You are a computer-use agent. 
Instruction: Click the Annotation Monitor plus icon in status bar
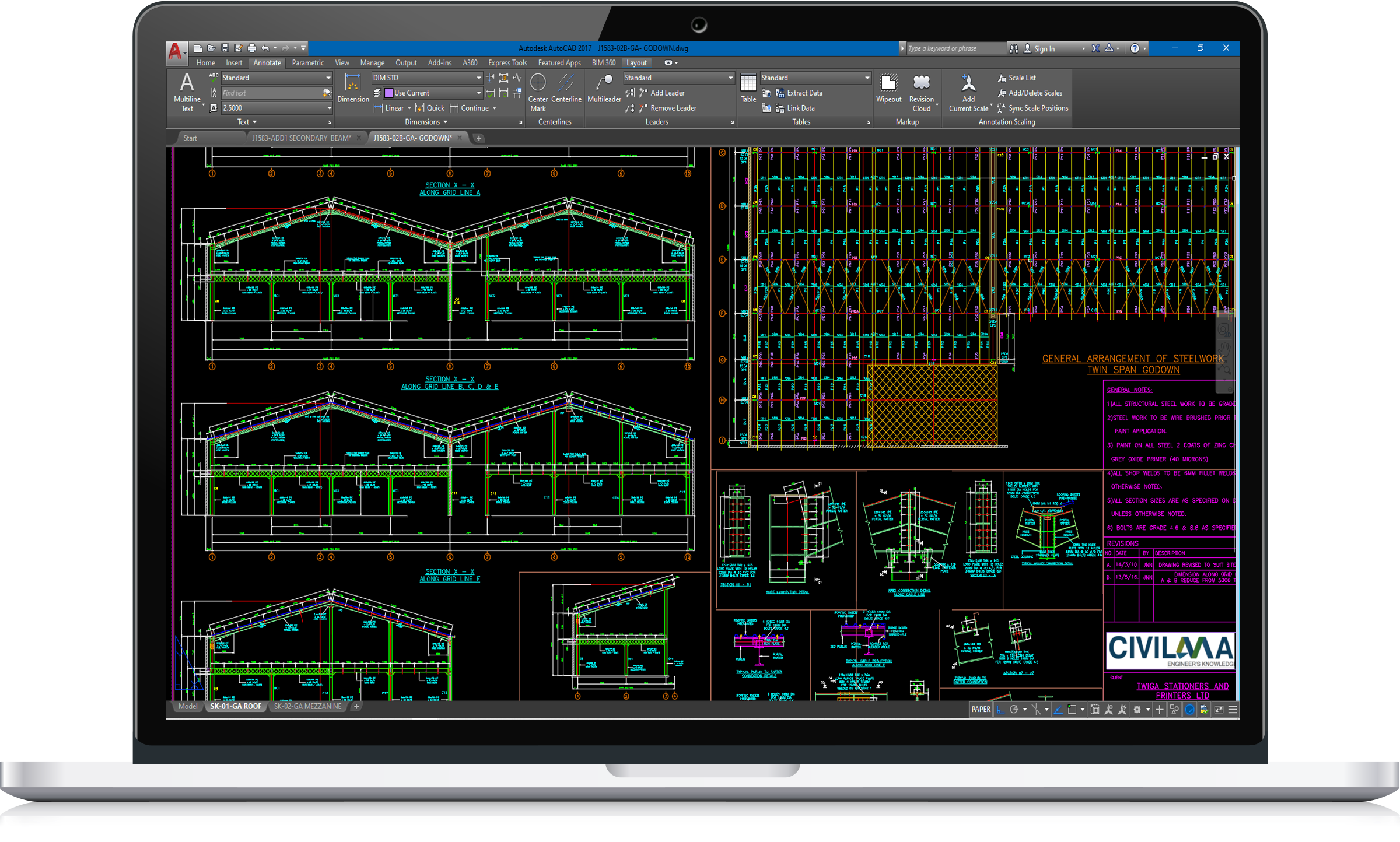click(x=1159, y=710)
